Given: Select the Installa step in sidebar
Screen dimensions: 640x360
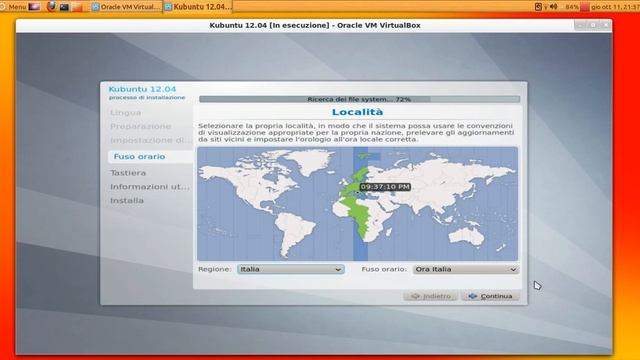Looking at the screenshot, I should tap(127, 201).
